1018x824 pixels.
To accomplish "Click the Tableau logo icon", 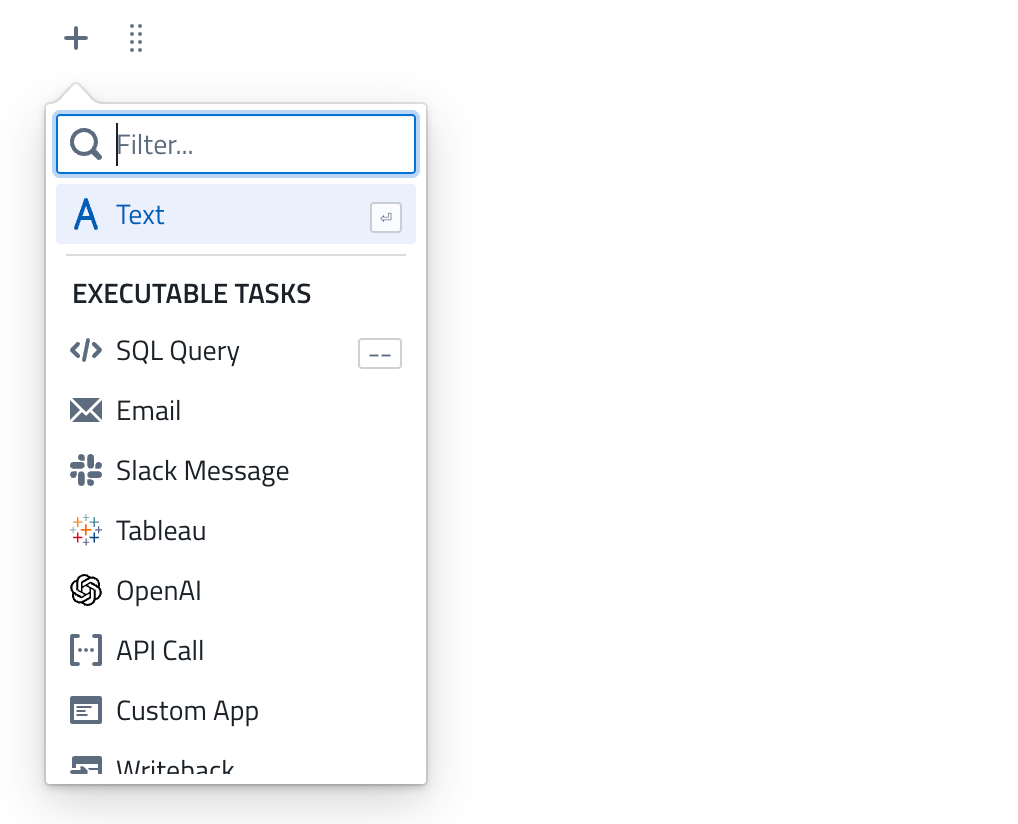I will (86, 531).
